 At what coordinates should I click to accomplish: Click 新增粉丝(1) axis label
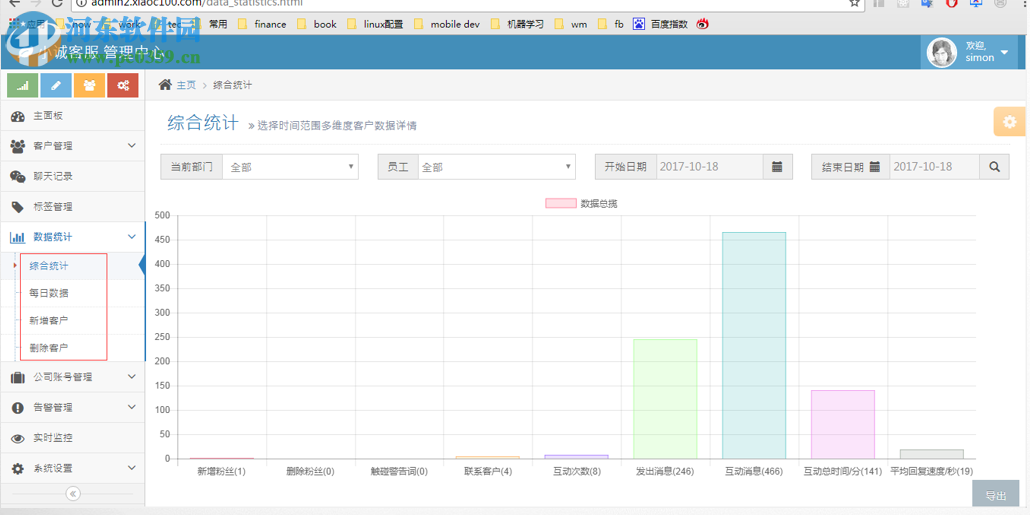(221, 472)
